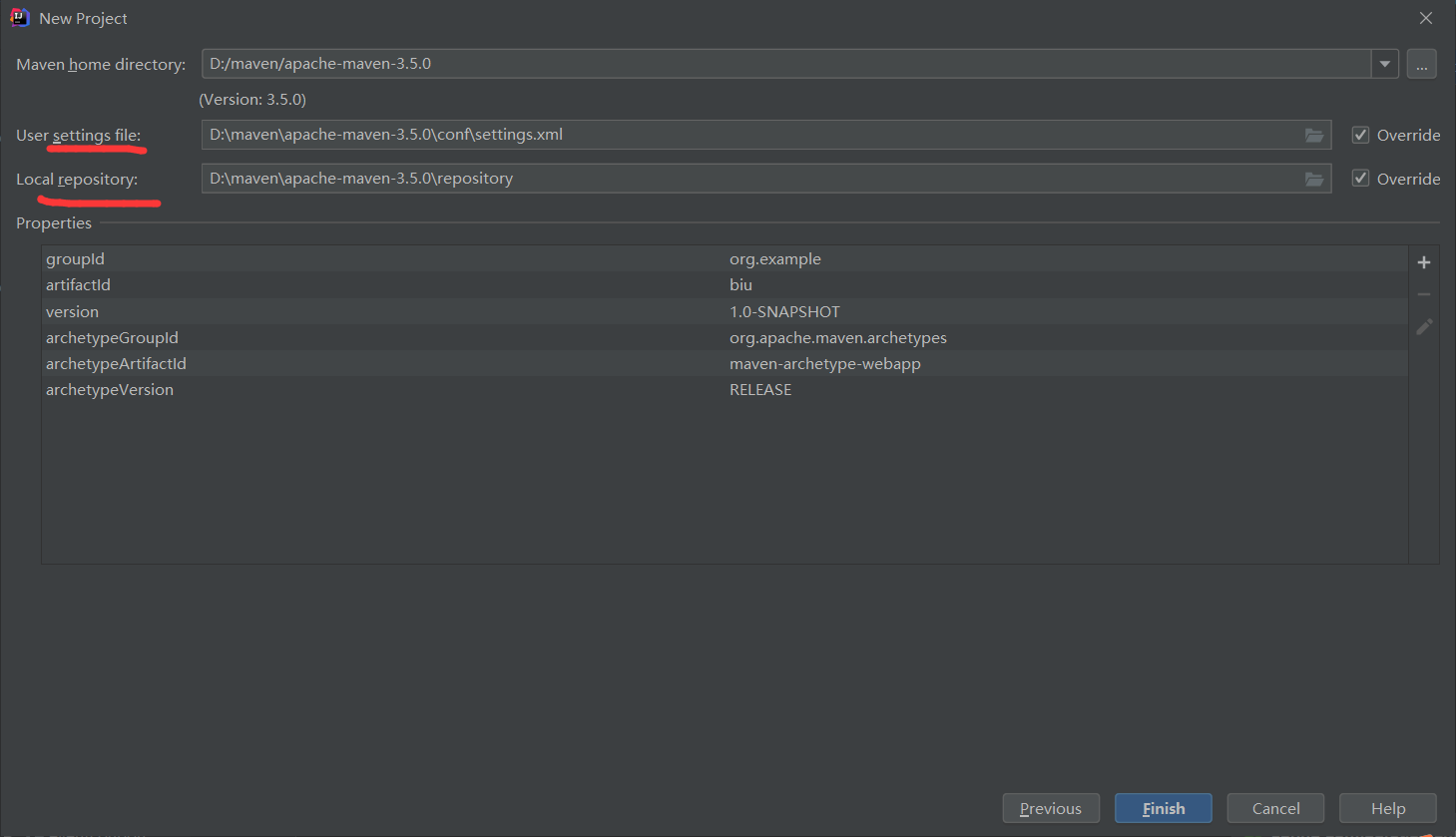
Task: Open Help for this dialog
Action: pos(1387,808)
